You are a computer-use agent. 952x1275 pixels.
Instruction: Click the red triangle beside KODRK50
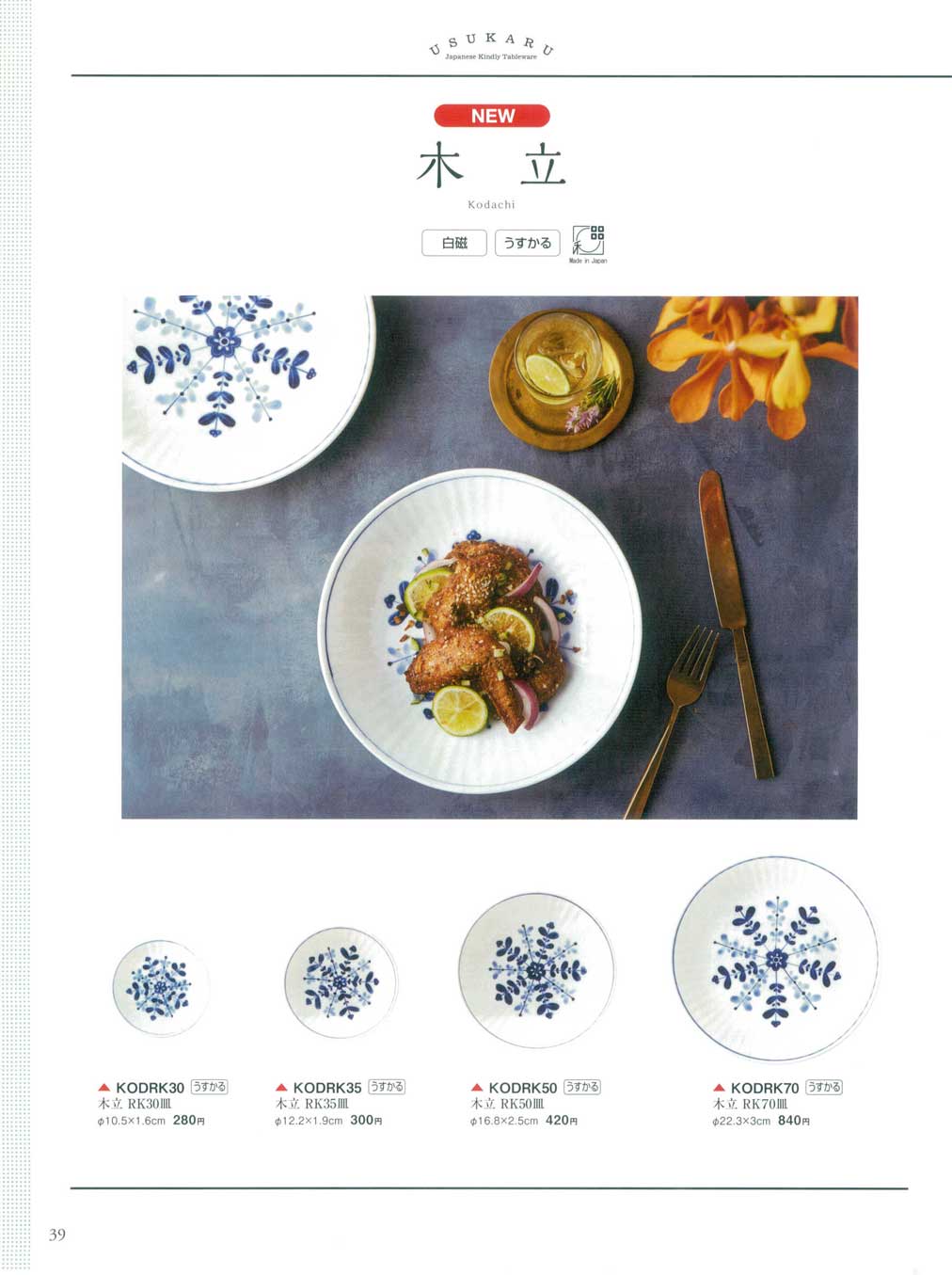(477, 1088)
